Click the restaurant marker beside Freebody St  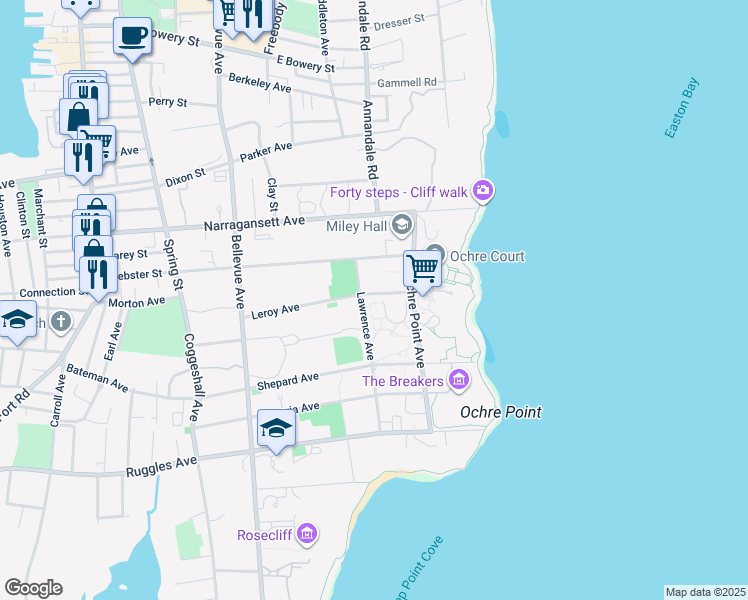[x=253, y=17]
